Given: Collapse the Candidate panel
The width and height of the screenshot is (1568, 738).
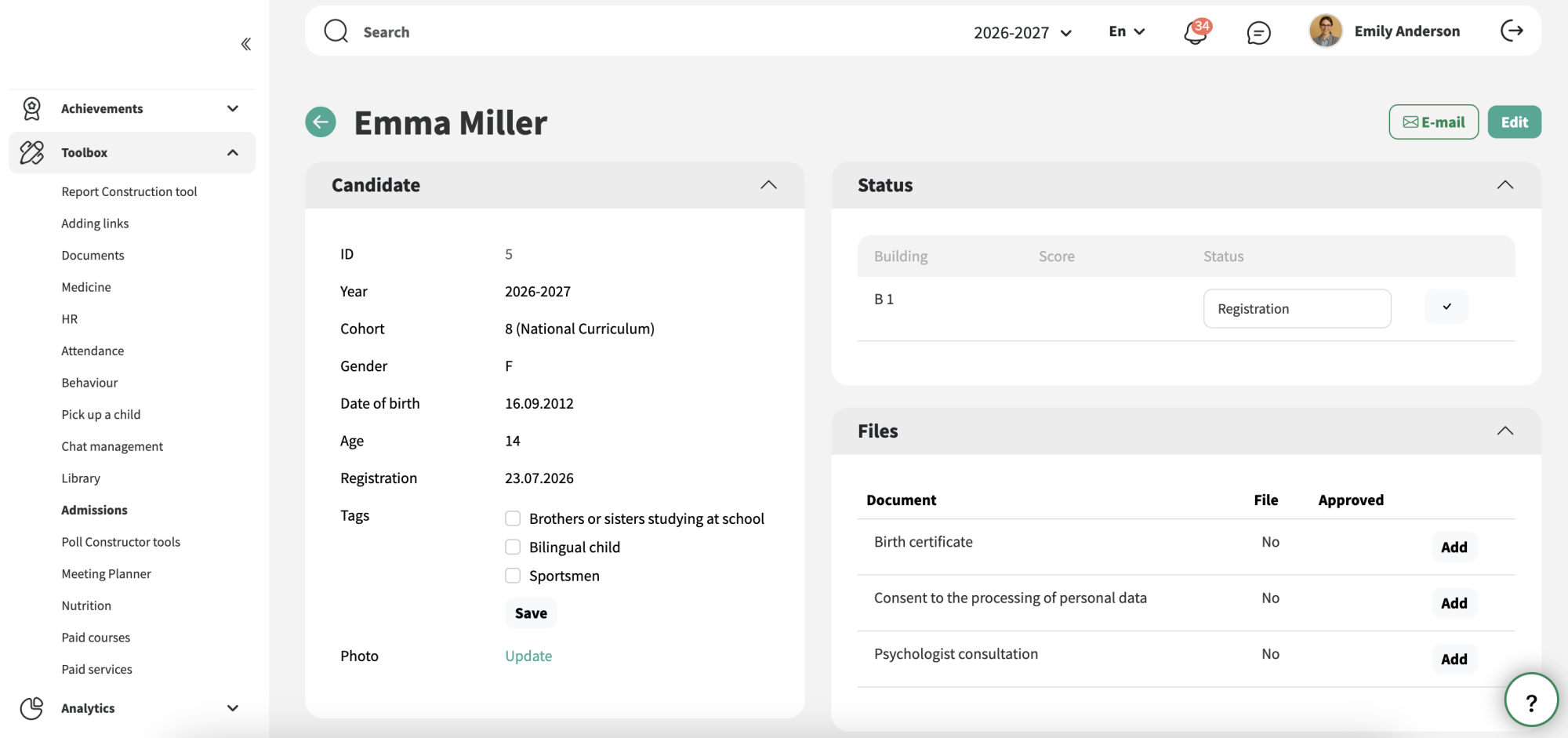Looking at the screenshot, I should coord(768,185).
